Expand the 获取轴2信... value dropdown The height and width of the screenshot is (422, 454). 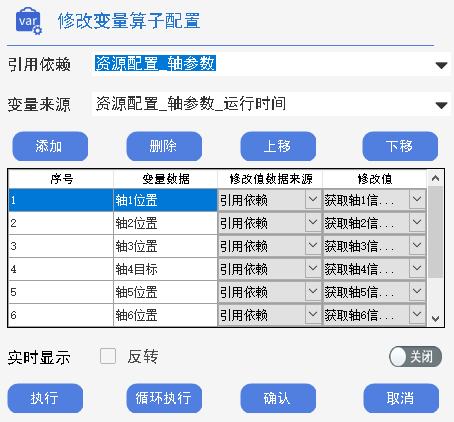(417, 222)
